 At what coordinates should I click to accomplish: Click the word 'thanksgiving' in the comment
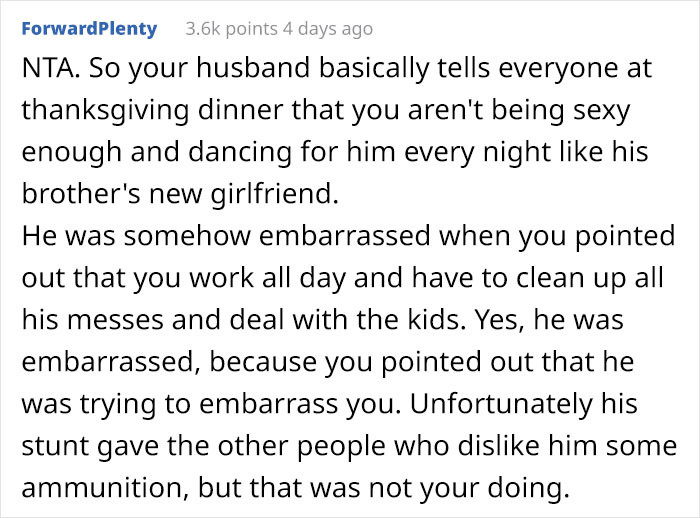click(x=105, y=111)
